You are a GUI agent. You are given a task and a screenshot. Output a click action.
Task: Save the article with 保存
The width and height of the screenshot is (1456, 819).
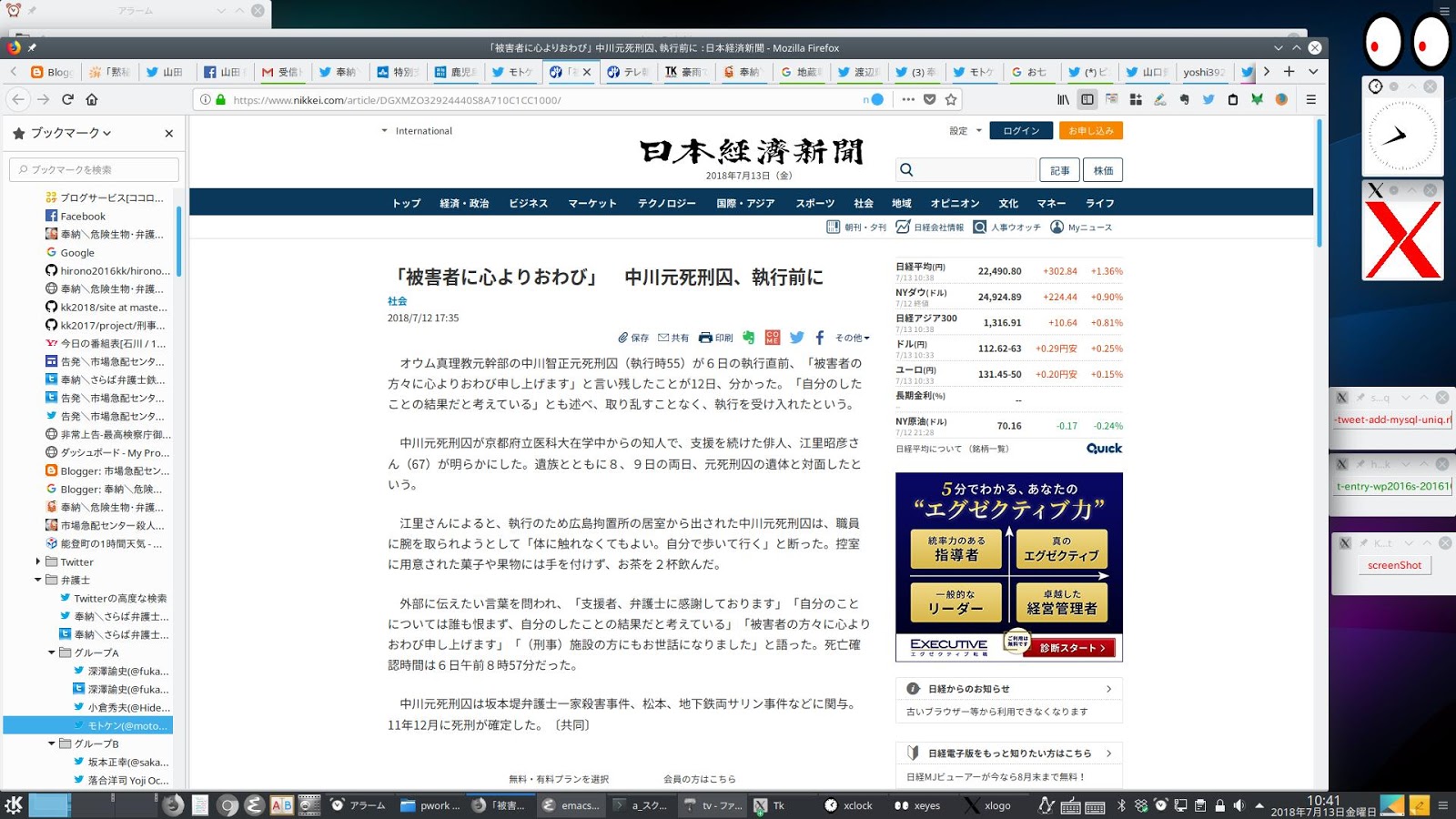(633, 338)
